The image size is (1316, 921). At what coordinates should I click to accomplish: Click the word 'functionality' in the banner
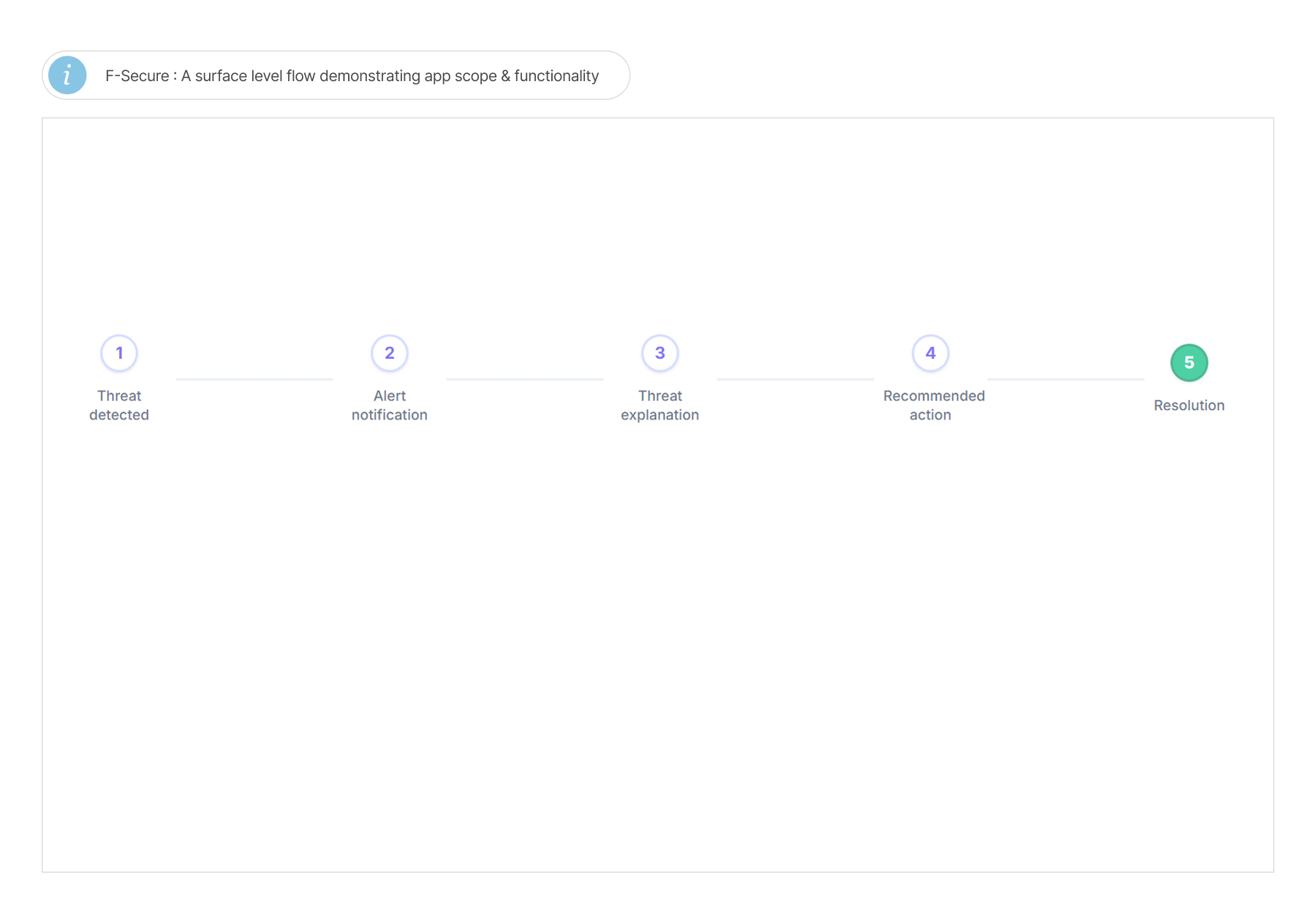click(x=556, y=76)
